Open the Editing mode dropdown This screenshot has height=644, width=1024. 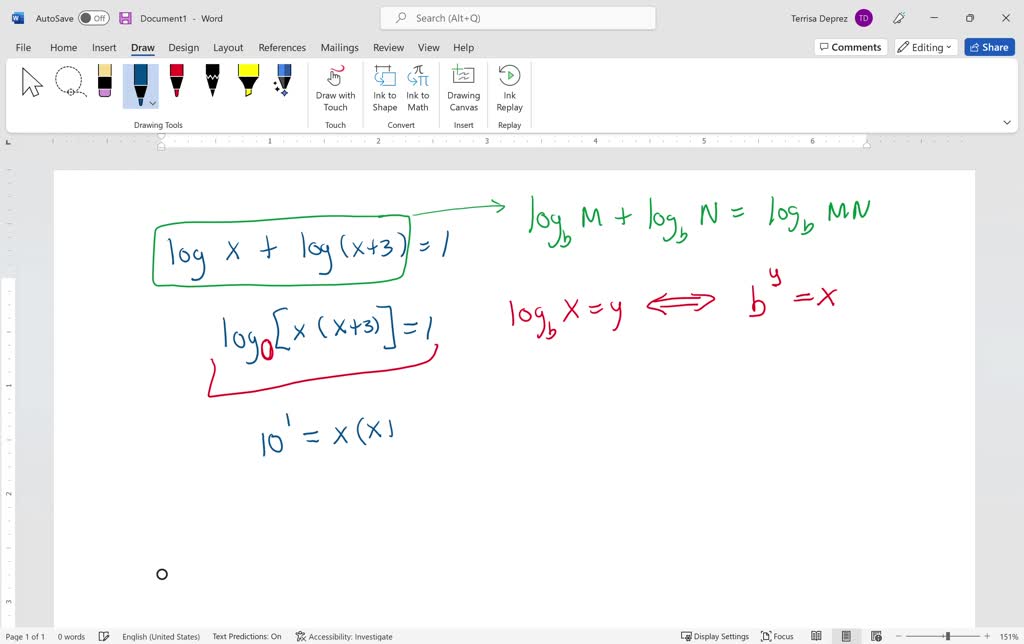coord(923,47)
